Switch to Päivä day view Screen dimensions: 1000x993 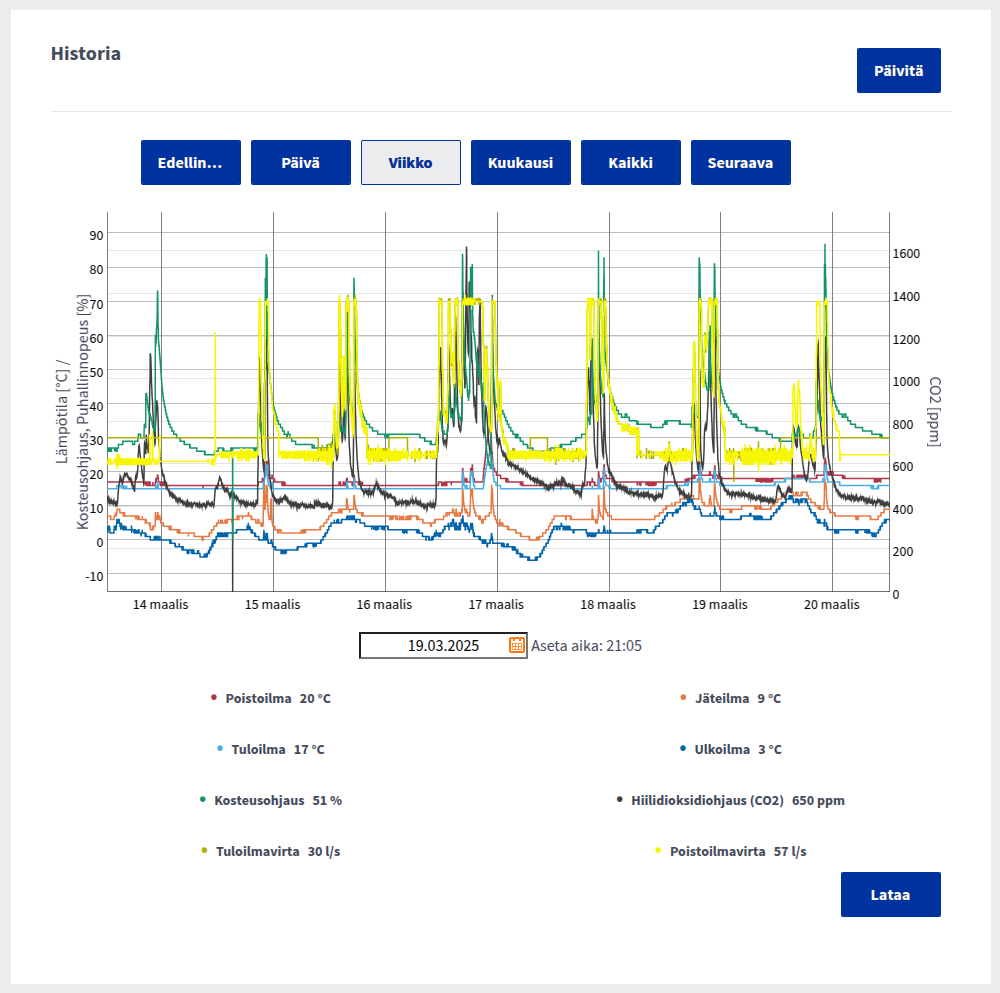[x=301, y=163]
